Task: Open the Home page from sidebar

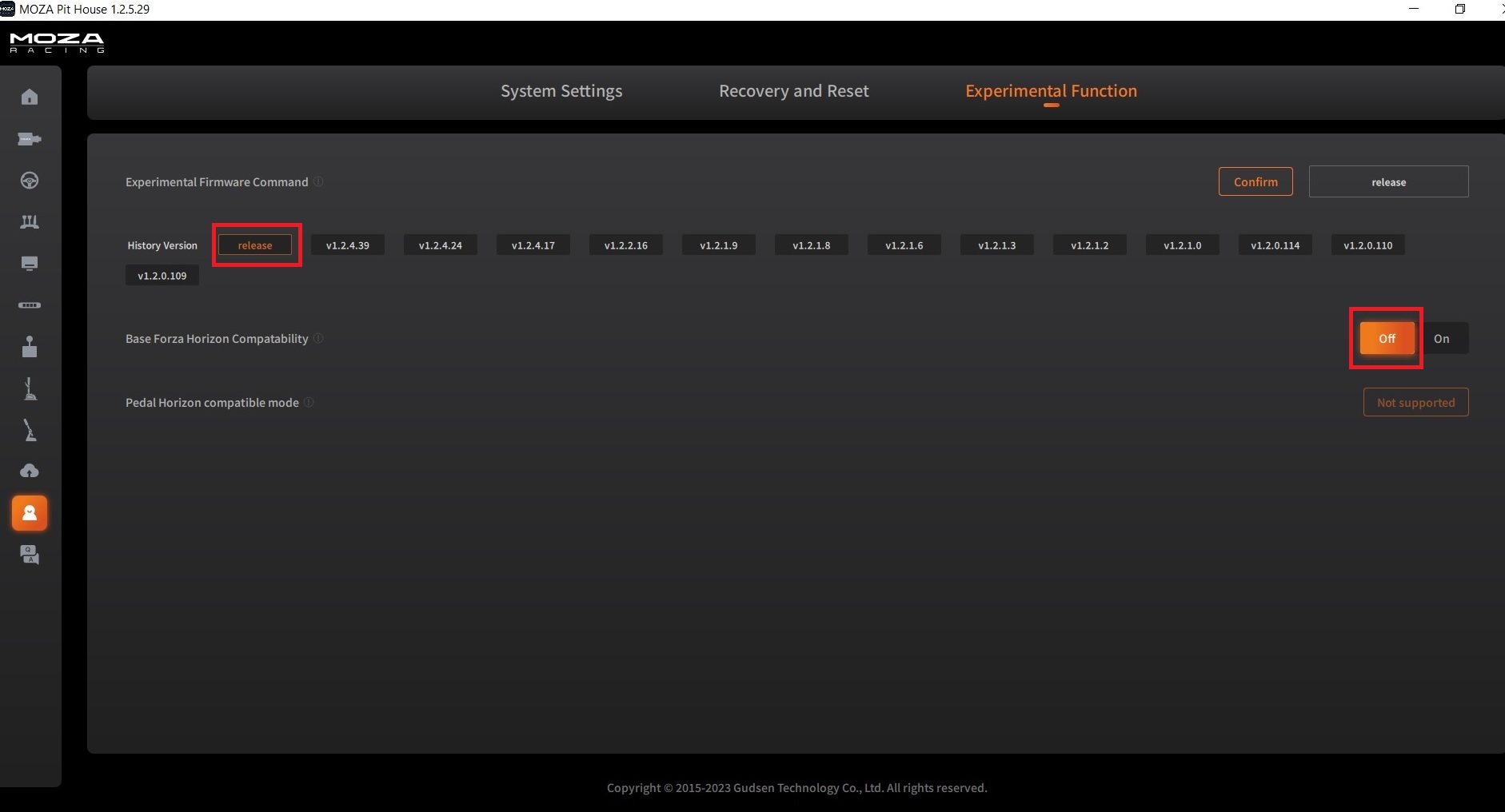Action: click(x=30, y=98)
